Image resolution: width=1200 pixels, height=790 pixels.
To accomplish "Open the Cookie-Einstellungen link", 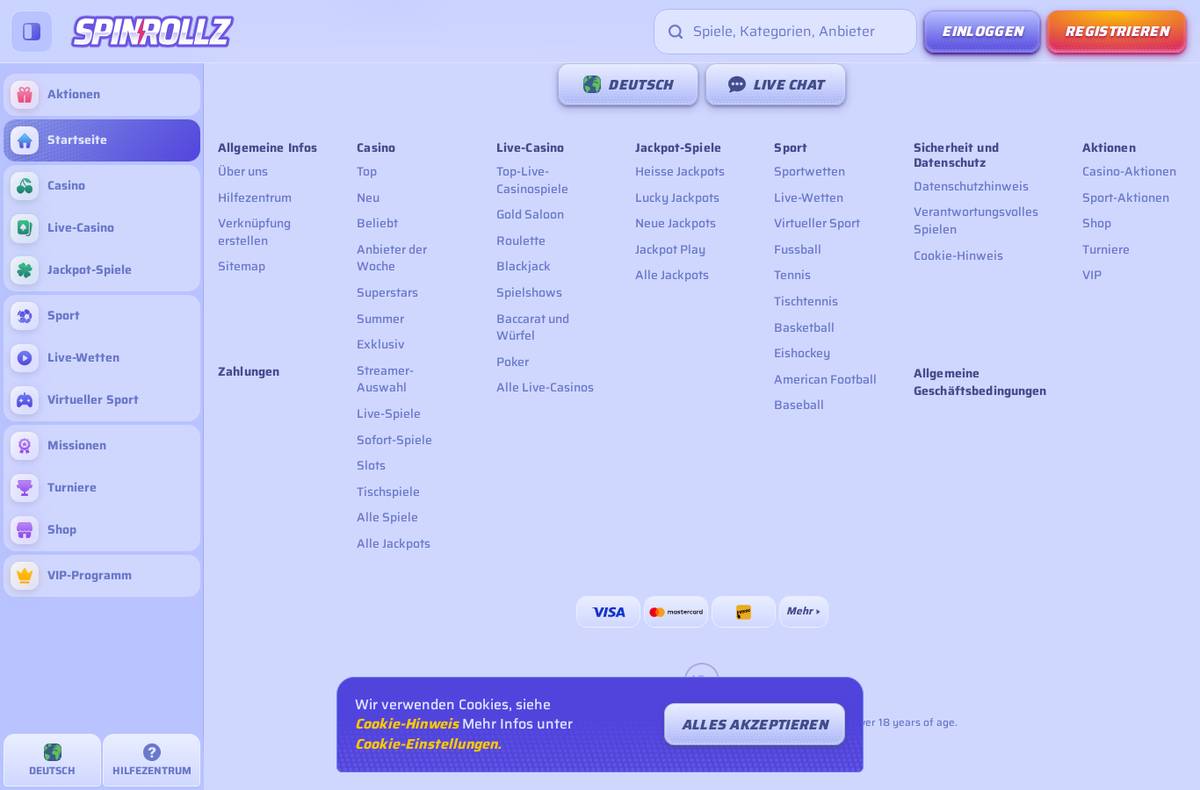I will click(428, 744).
